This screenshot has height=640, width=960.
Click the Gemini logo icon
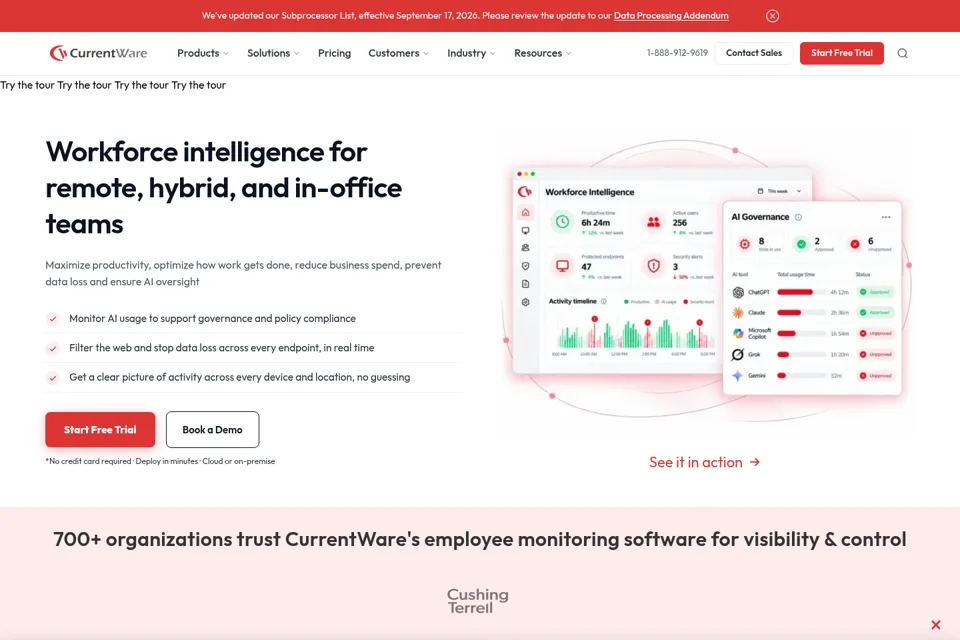738,375
